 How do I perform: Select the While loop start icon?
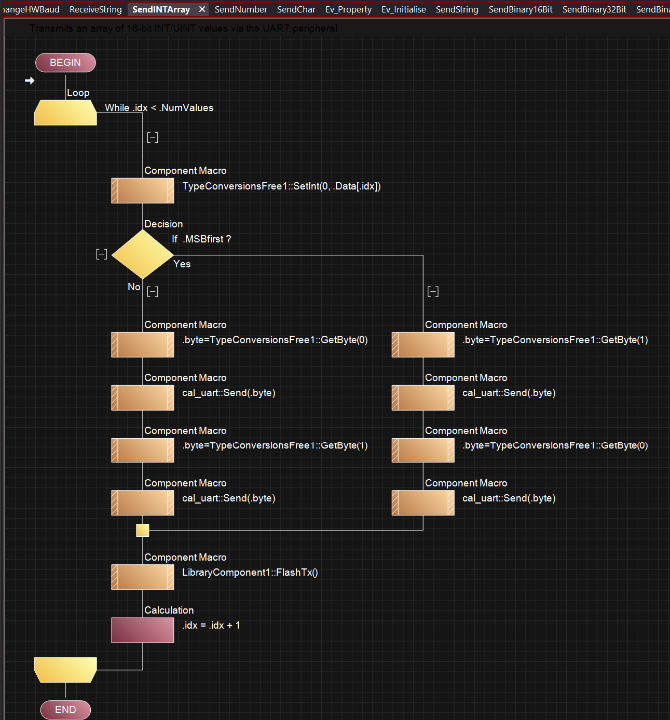click(x=65, y=113)
